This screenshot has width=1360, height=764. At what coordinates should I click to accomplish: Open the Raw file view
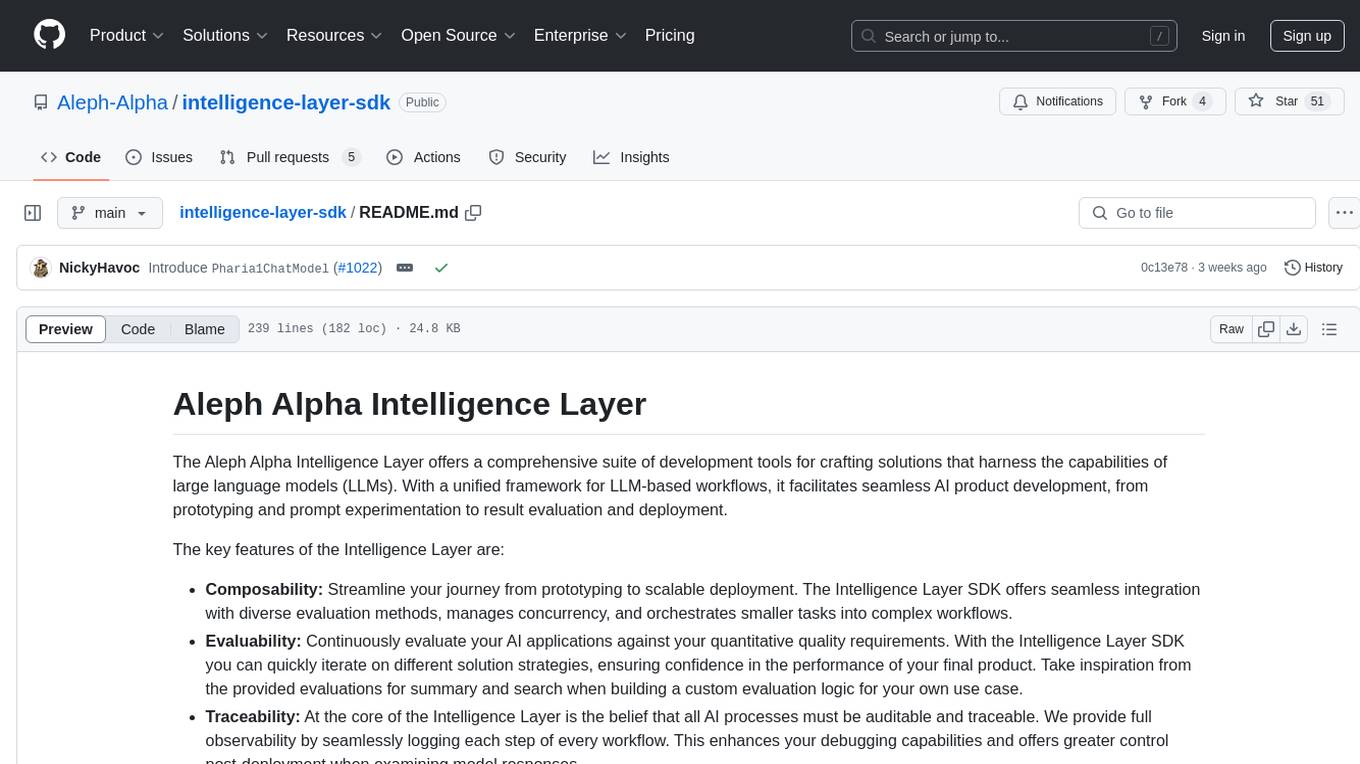pyautogui.click(x=1231, y=329)
